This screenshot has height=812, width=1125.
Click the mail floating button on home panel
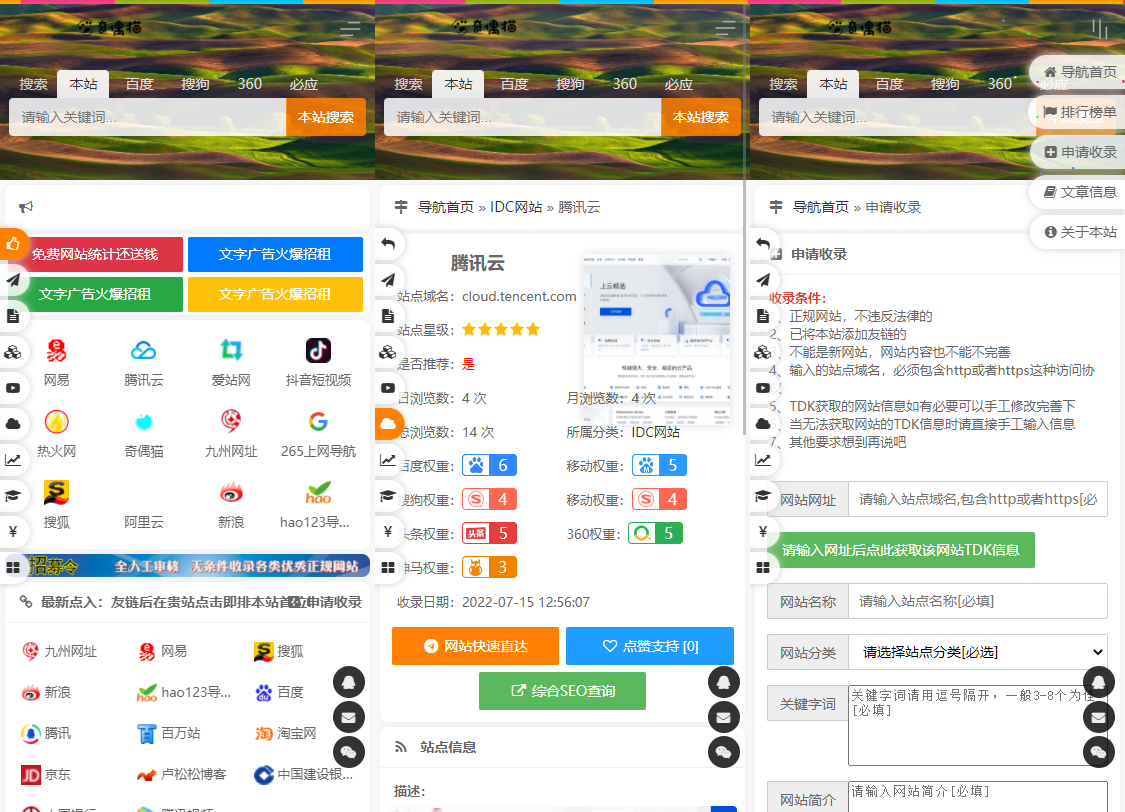click(349, 717)
